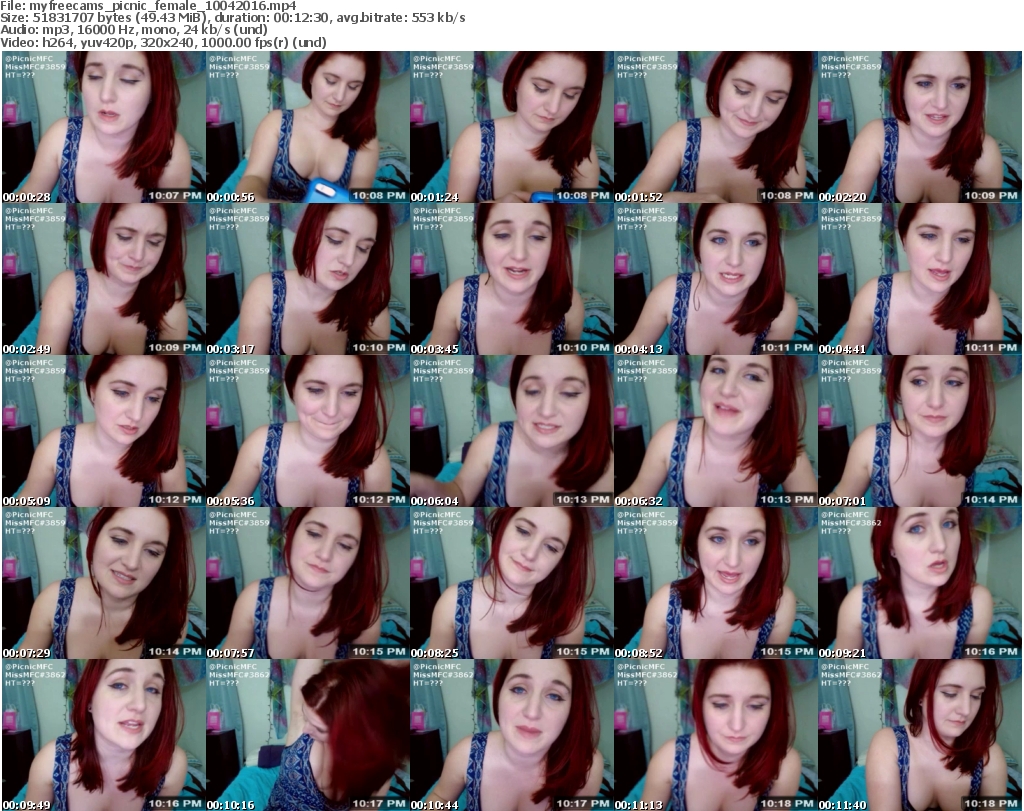1024x811 pixels.
Task: Select the thumbnail at 00:08:25
Action: (x=511, y=583)
